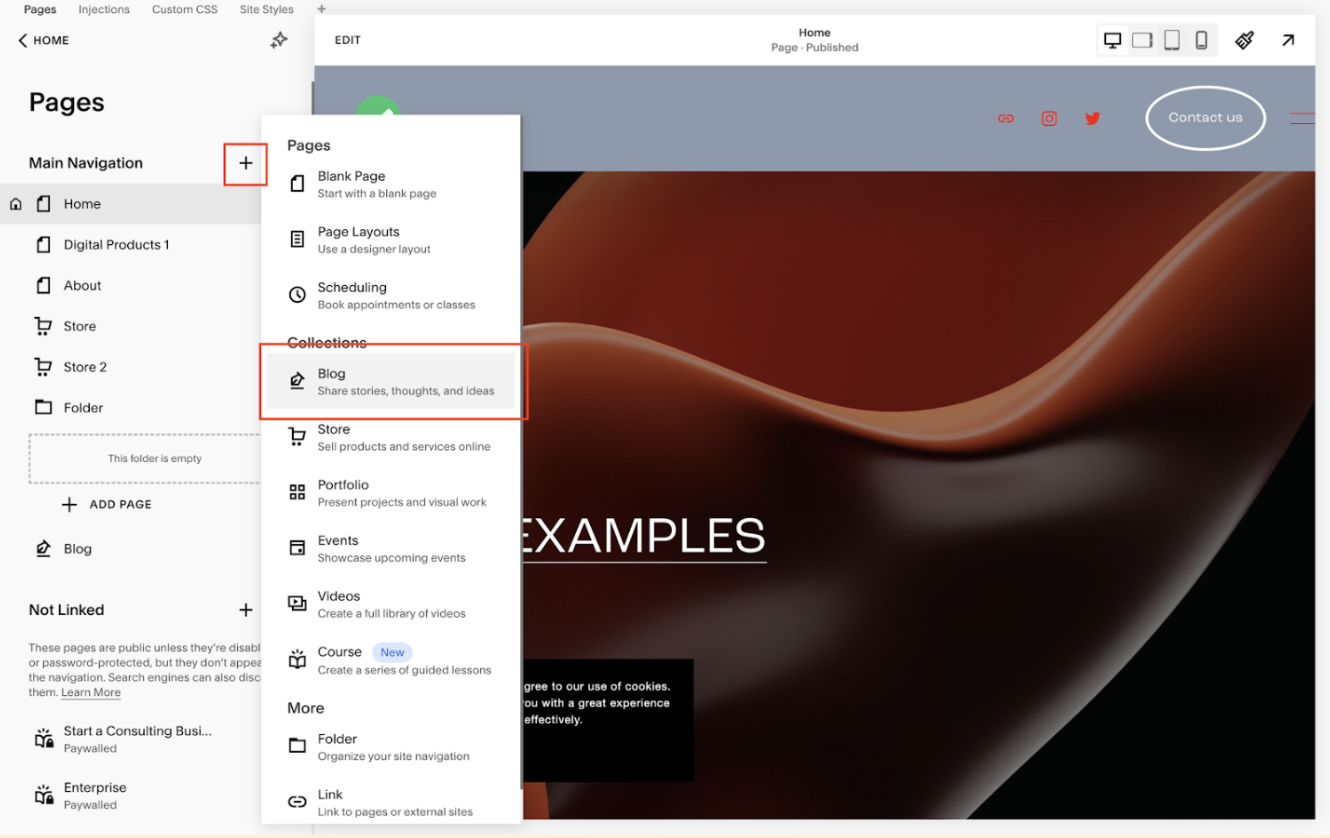Click the home icon beside the Home page
1330x838 pixels.
[15, 203]
